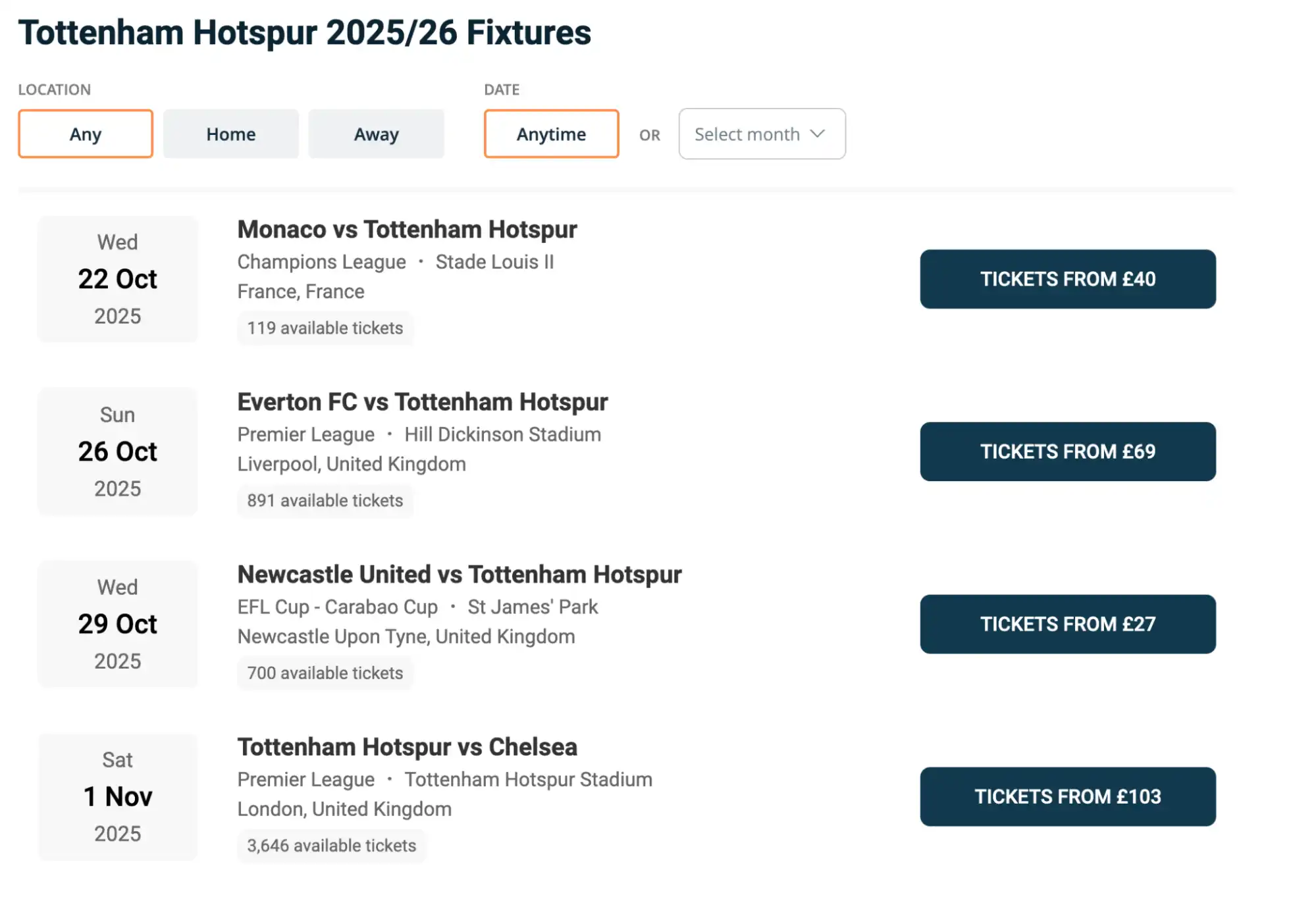Click Tickets From £27 for Newcastle match
1316x897 pixels.
[1066, 624]
